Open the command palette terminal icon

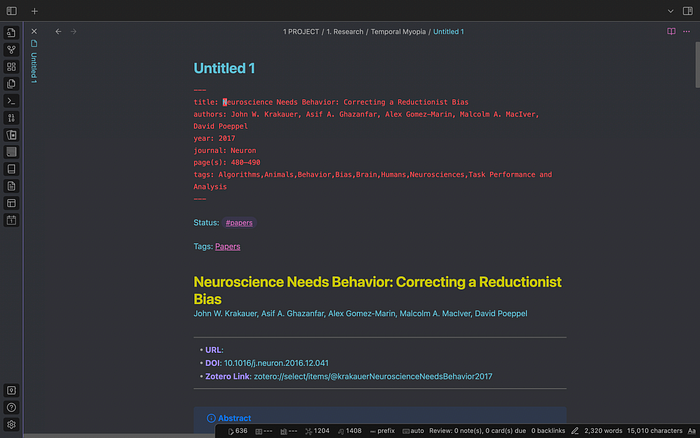click(11, 101)
